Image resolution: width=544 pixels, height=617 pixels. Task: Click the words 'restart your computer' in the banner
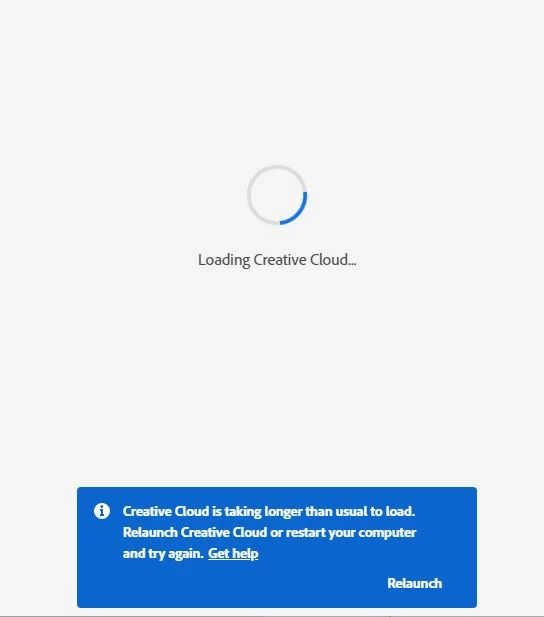351,532
